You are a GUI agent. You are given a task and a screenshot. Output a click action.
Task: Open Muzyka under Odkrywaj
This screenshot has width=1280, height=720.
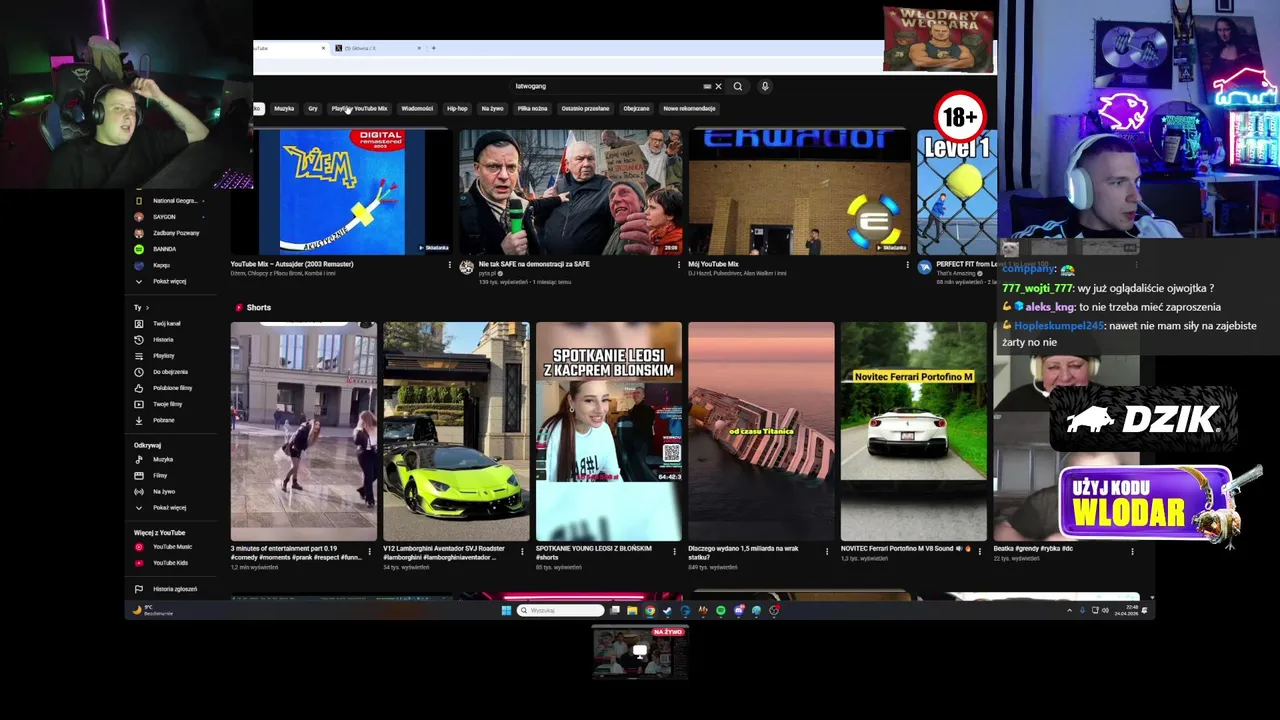pyautogui.click(x=162, y=459)
